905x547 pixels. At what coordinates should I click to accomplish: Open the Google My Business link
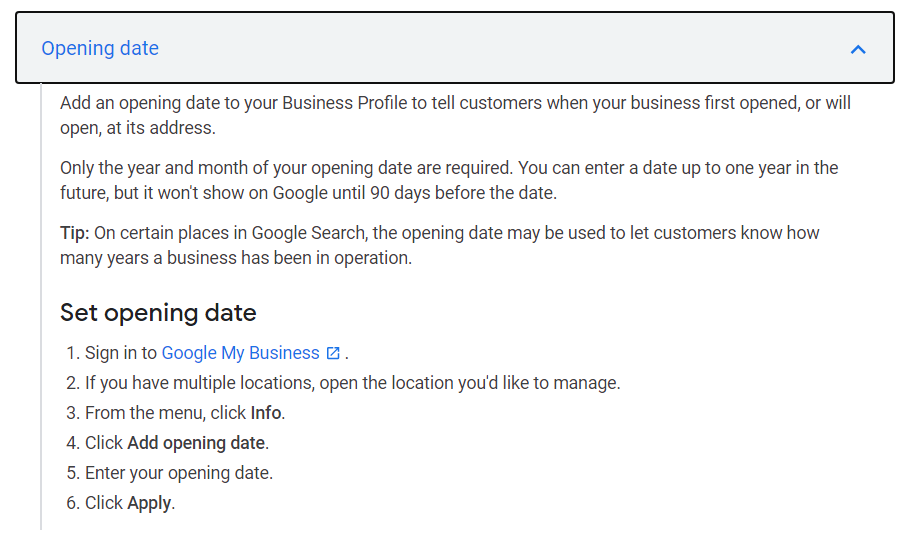240,353
